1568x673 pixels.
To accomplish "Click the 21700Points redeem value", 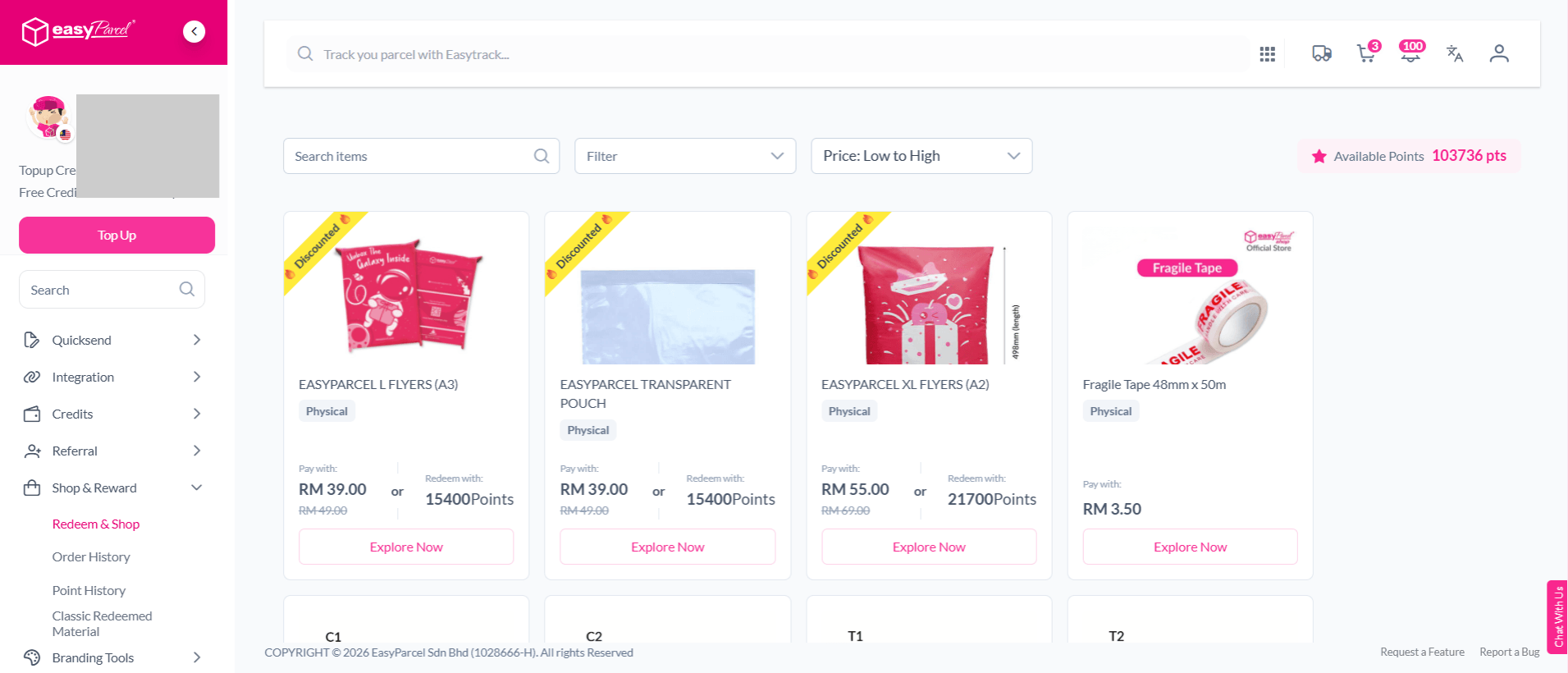I will [992, 499].
